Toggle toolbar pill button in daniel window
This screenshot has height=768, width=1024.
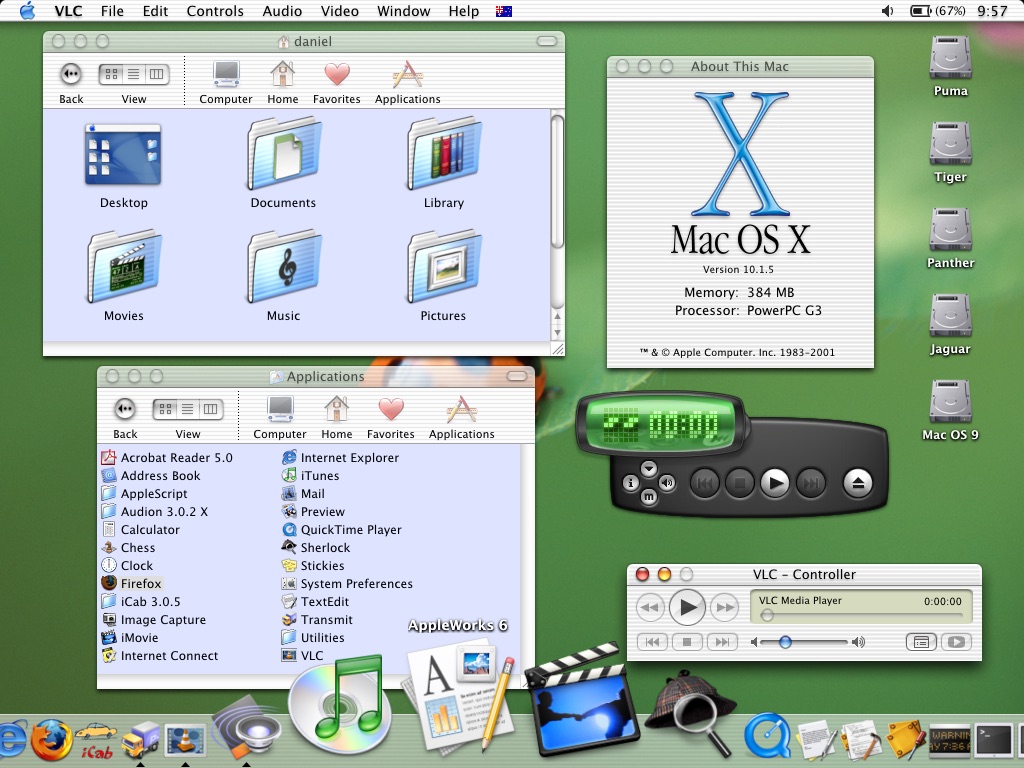click(547, 41)
